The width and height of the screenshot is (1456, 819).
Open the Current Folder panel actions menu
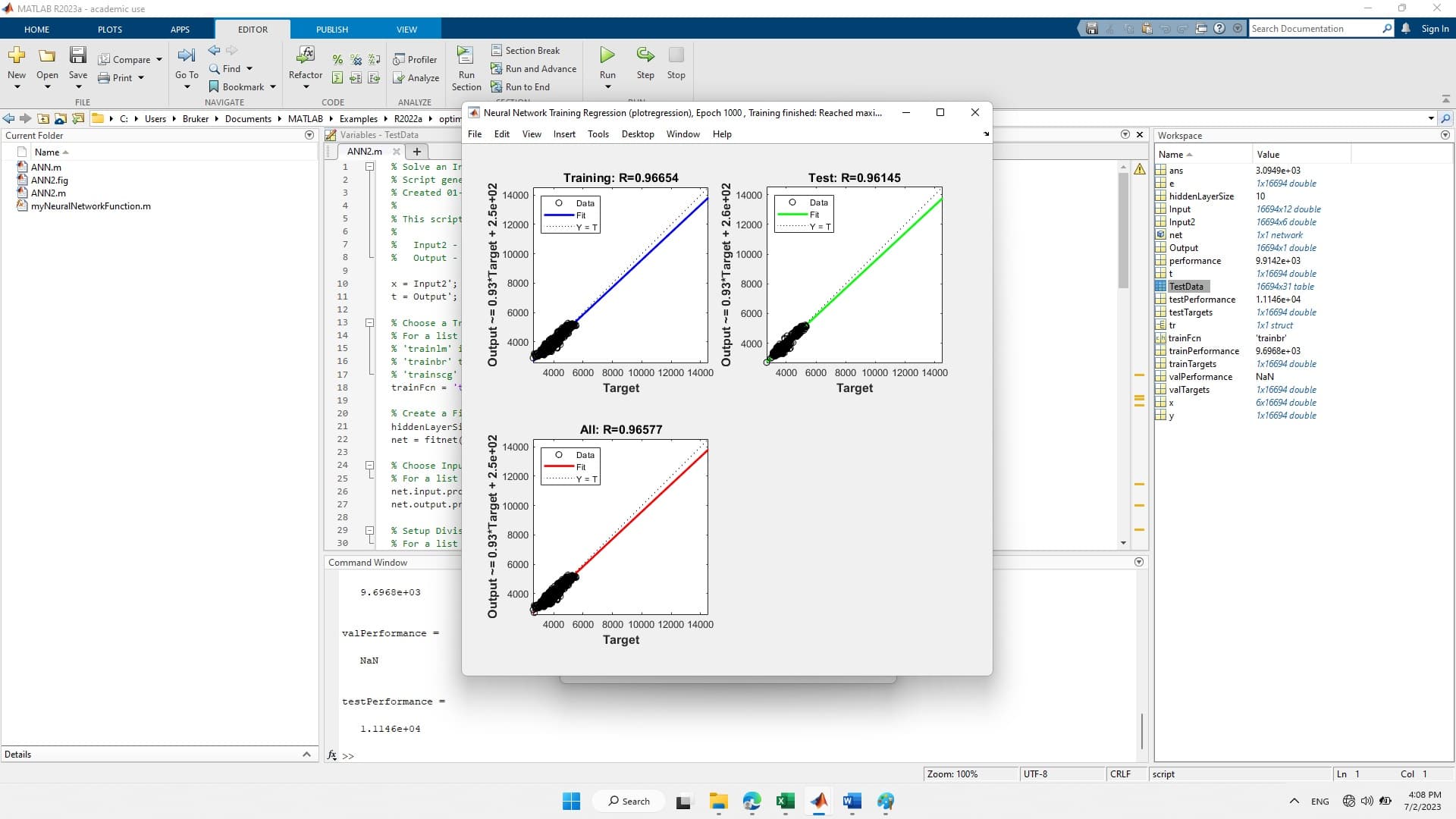[x=309, y=135]
